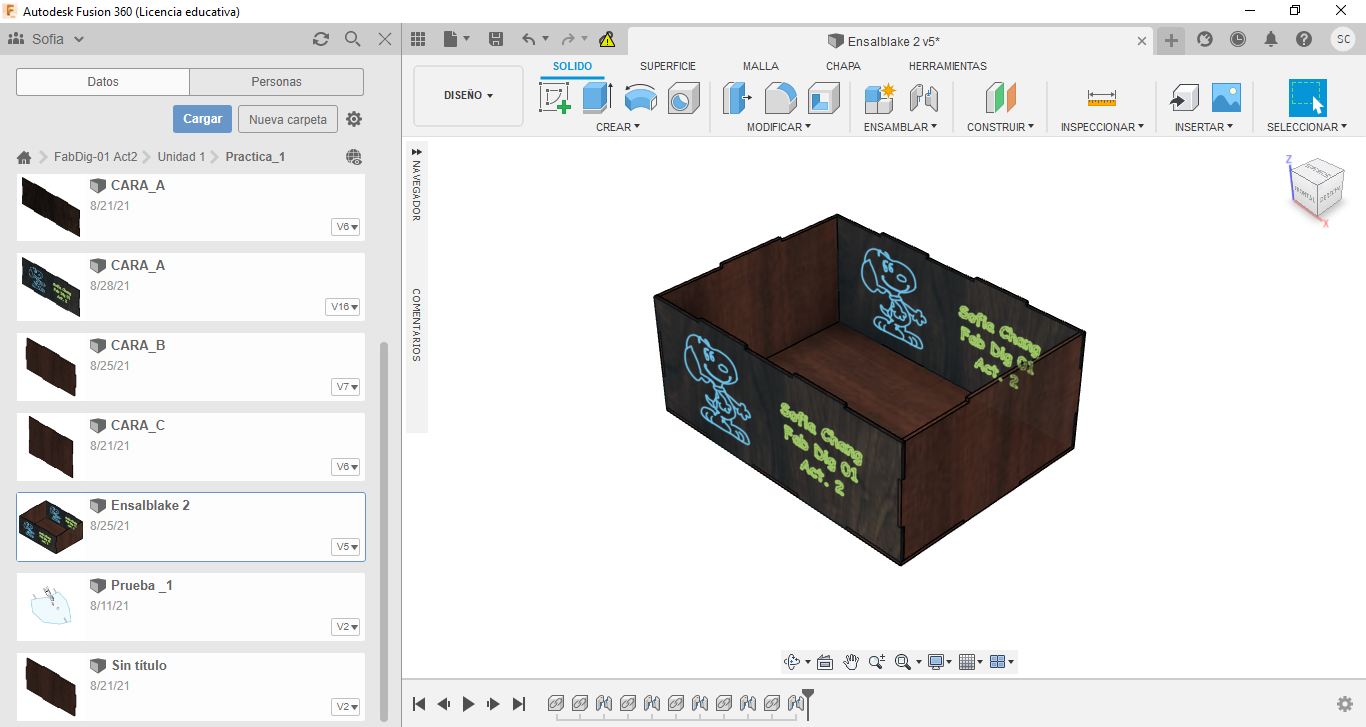This screenshot has width=1366, height=727.
Task: Open the undo history dropdown arrow
Action: [545, 39]
